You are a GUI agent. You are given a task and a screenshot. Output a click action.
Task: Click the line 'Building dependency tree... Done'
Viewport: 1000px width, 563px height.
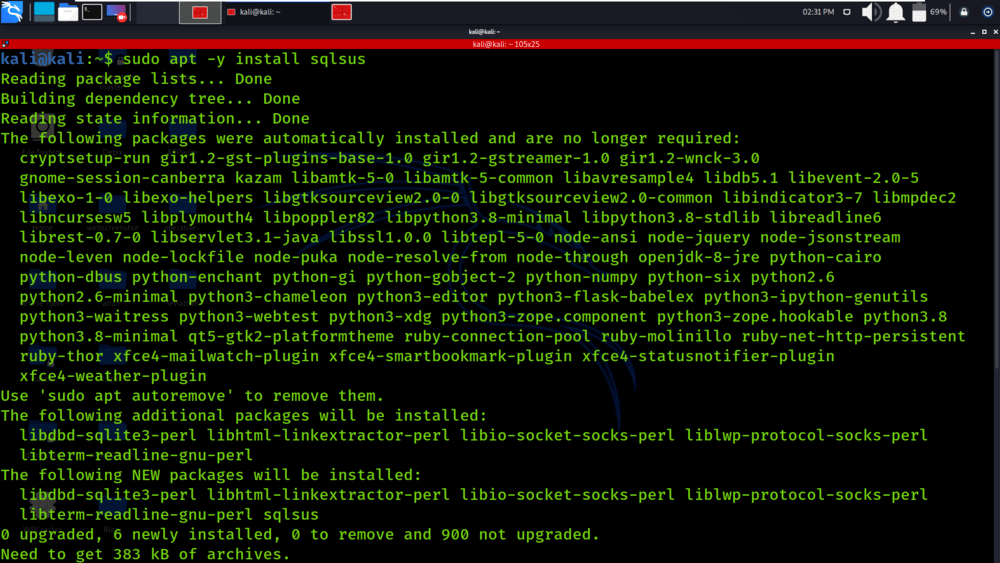pos(151,99)
